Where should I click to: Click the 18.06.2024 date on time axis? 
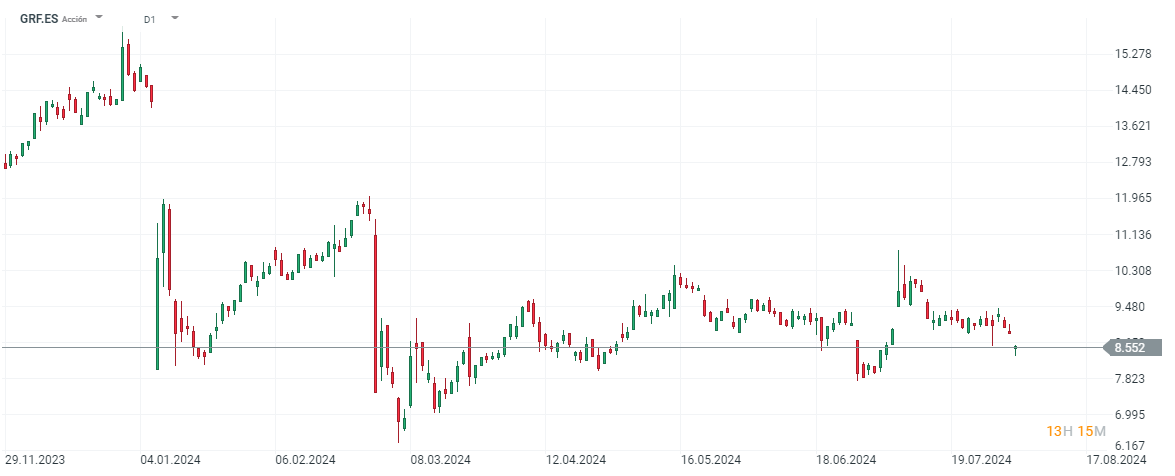(846, 460)
